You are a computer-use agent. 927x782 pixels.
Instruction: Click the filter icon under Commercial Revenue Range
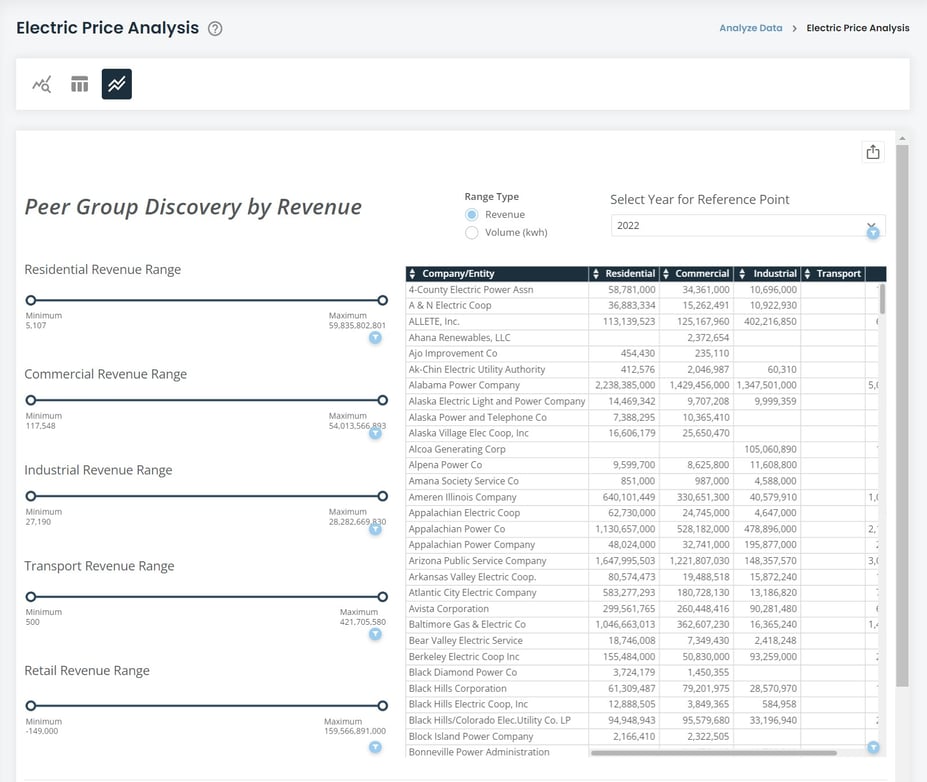coord(375,433)
